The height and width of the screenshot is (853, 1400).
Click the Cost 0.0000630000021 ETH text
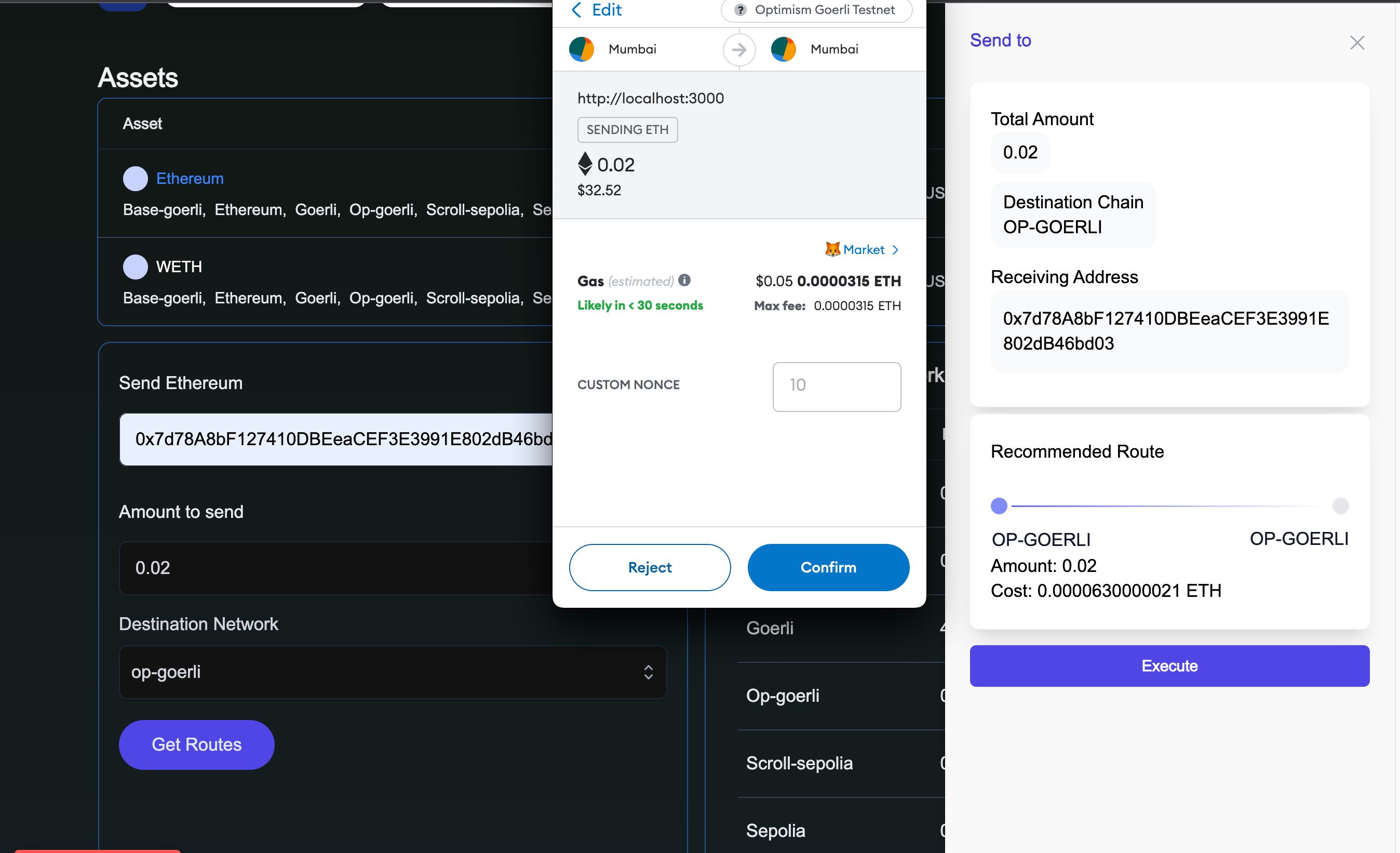tap(1106, 591)
